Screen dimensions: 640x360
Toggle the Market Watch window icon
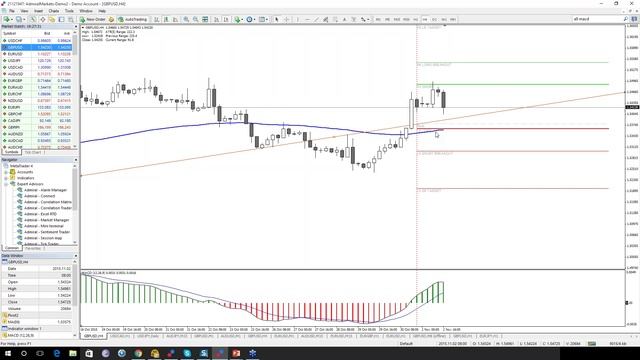pyautogui.click(x=33, y=19)
